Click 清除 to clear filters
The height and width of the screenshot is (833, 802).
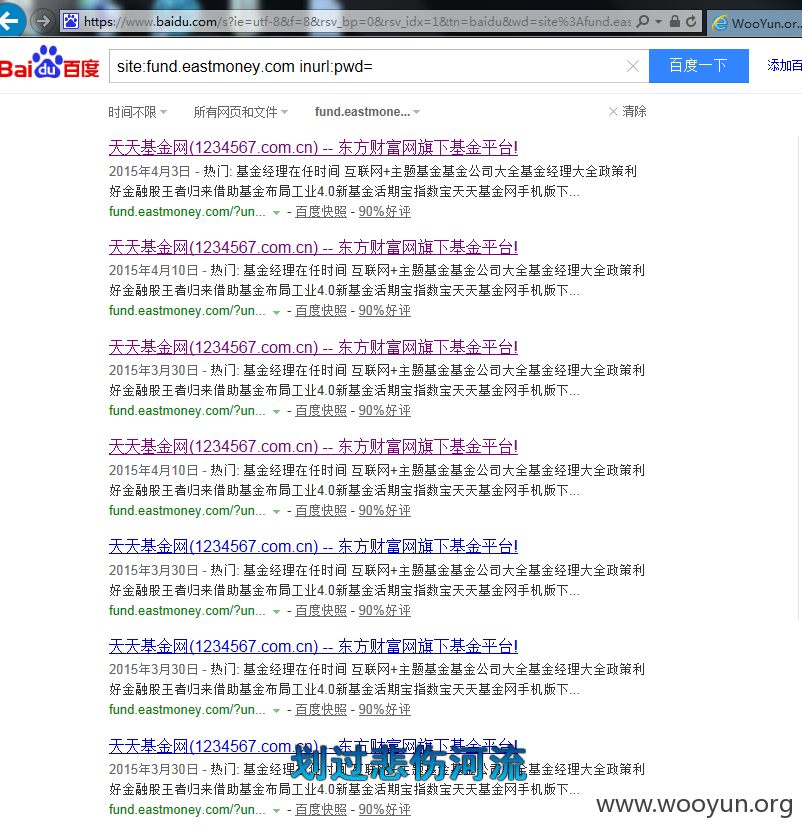(627, 112)
